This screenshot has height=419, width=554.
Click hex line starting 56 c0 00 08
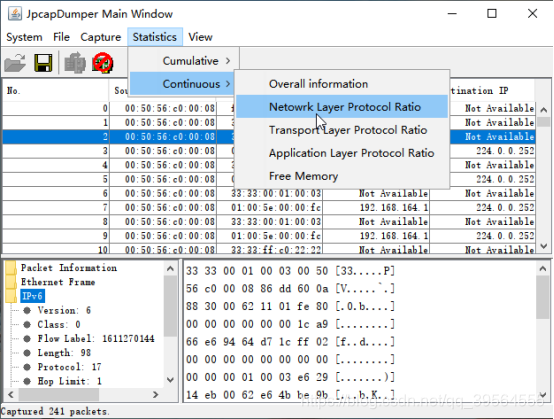pyautogui.click(x=290, y=289)
